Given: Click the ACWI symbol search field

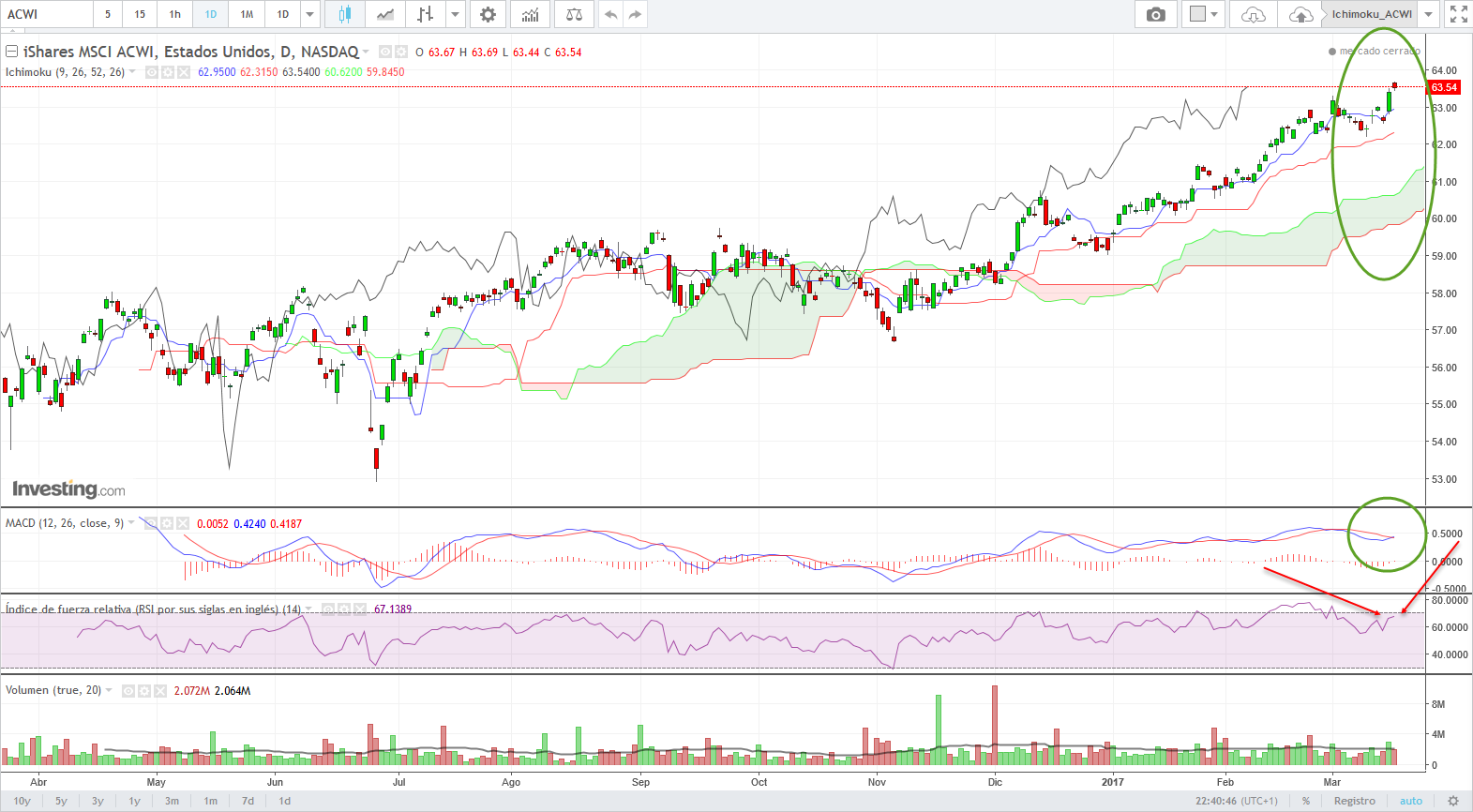Looking at the screenshot, I should 47,14.
